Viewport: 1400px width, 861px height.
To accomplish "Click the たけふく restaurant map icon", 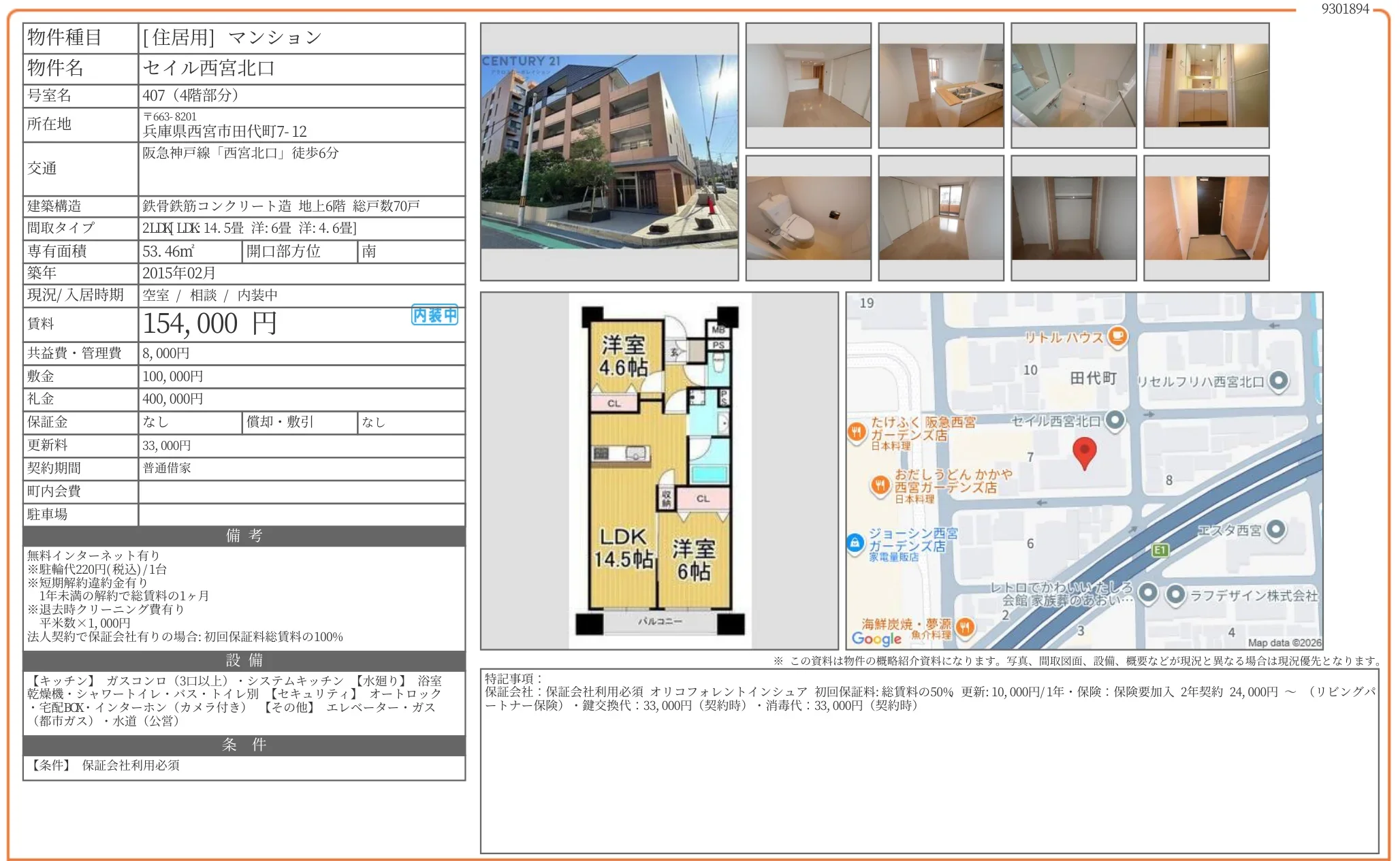I will tap(857, 432).
